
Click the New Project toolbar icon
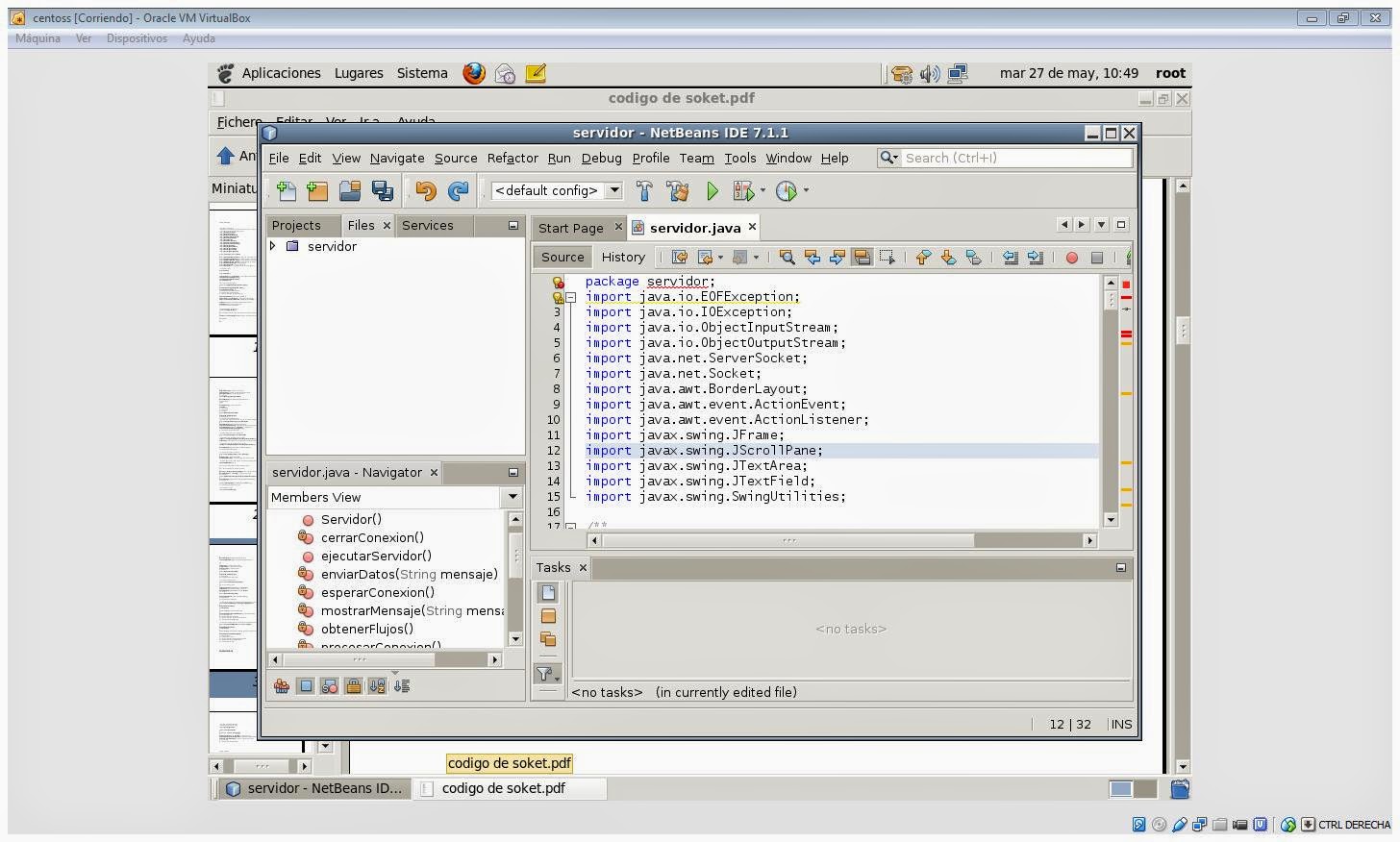(x=317, y=190)
